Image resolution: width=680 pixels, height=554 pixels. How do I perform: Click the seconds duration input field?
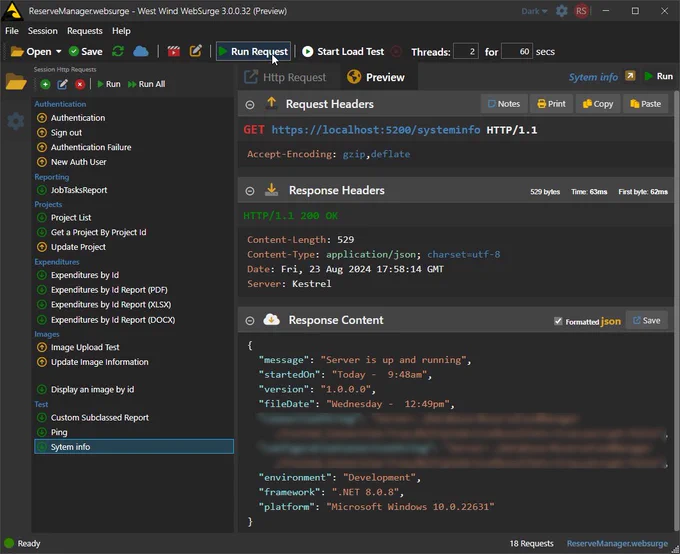pos(517,52)
